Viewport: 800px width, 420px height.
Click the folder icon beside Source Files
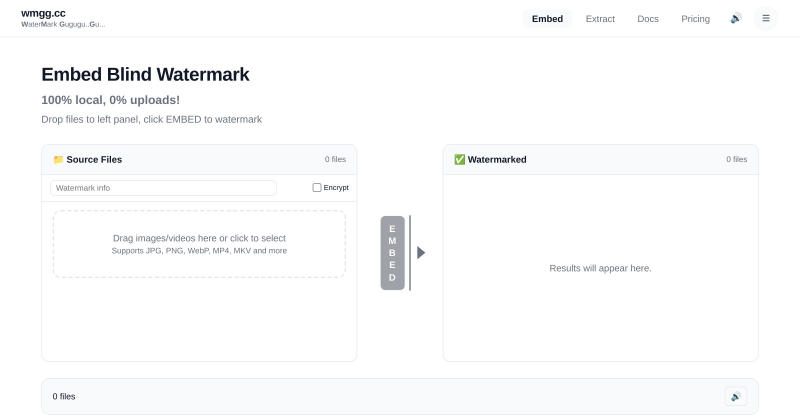58,160
